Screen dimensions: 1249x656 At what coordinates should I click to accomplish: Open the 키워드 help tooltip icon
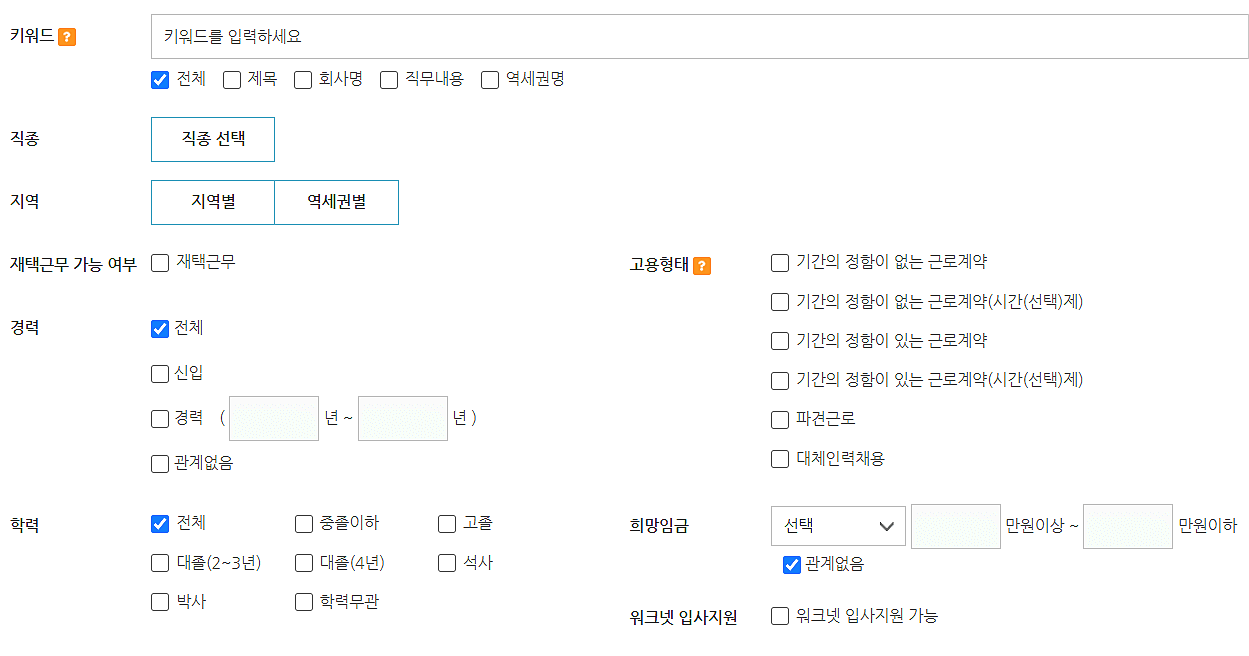65,36
